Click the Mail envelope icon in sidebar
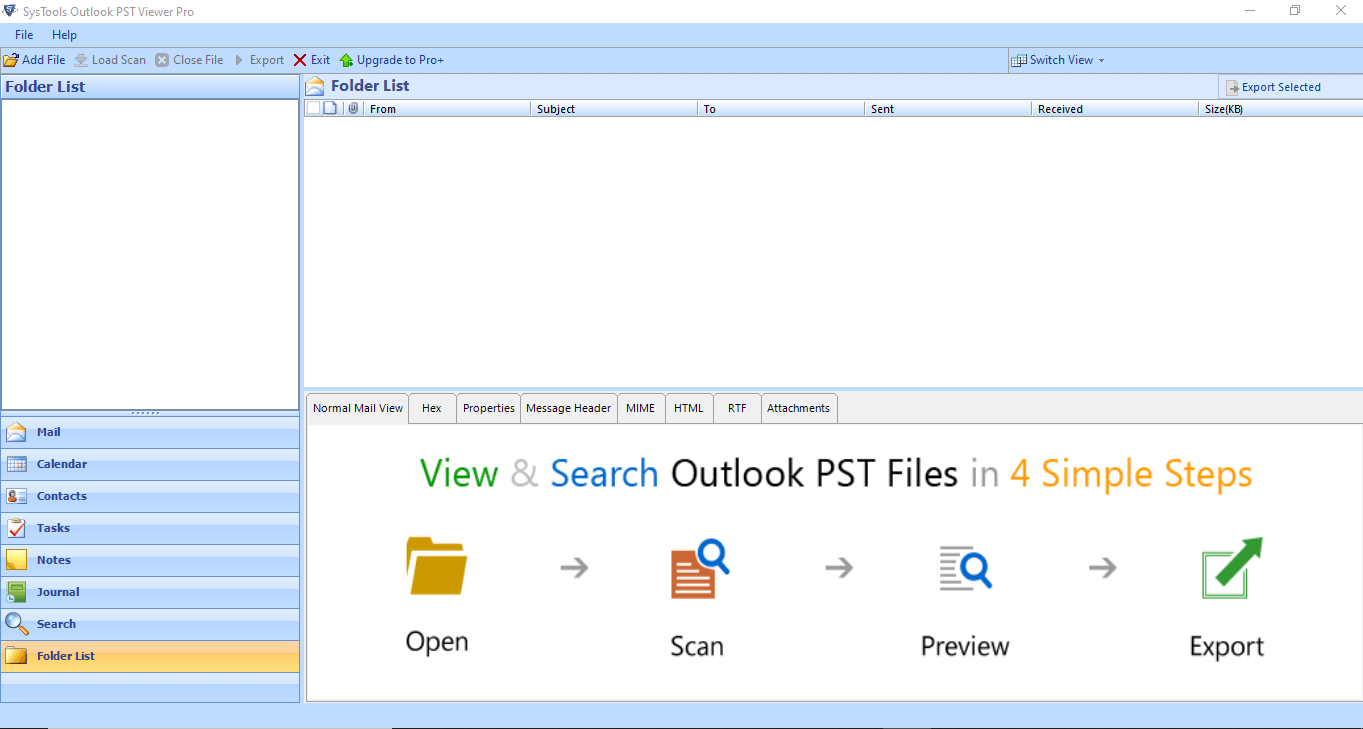This screenshot has width=1363, height=729. click(16, 432)
